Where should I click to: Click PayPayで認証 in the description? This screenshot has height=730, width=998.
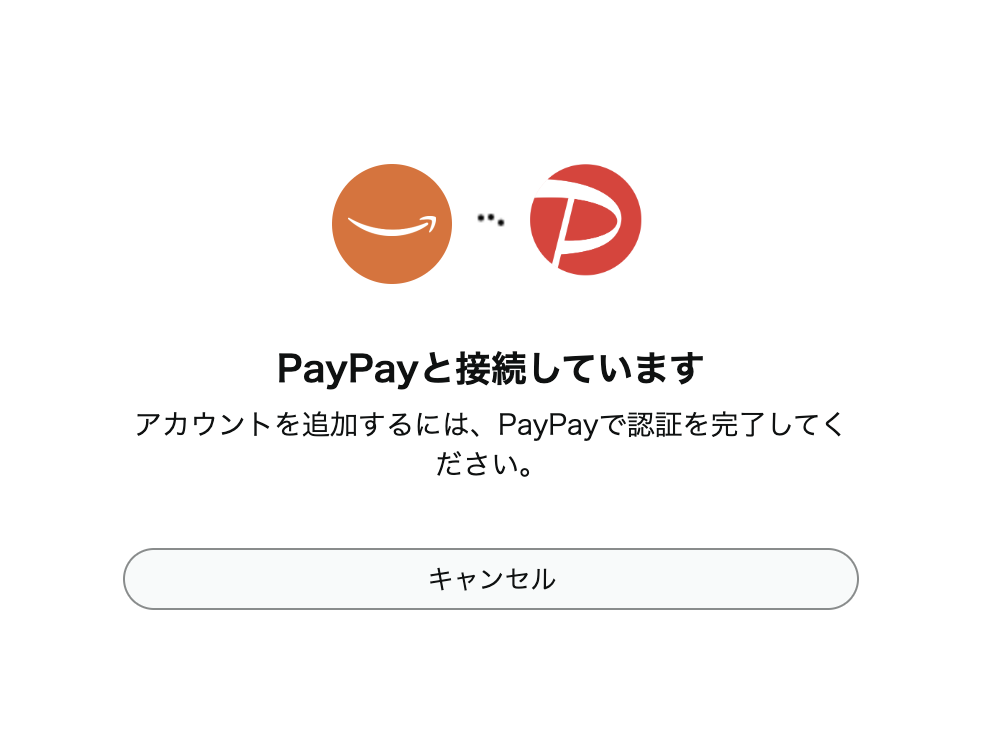(590, 425)
